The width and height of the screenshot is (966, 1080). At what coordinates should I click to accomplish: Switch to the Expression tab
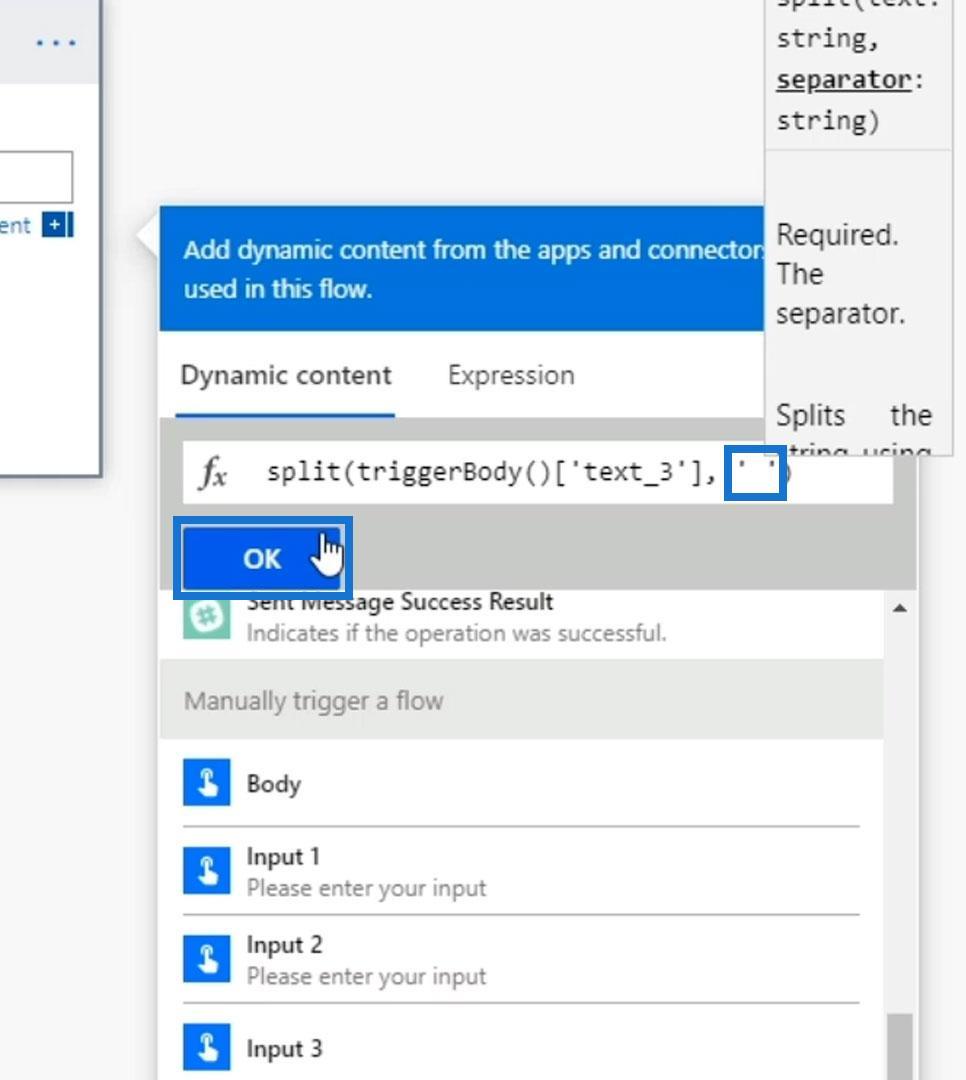pyautogui.click(x=511, y=376)
